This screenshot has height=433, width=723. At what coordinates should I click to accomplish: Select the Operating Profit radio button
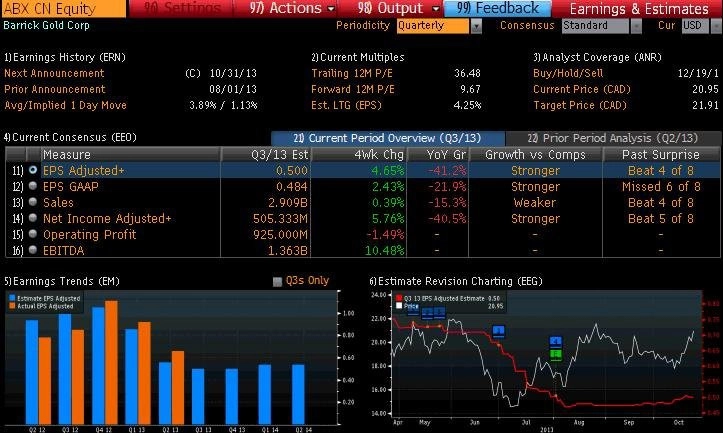click(33, 234)
